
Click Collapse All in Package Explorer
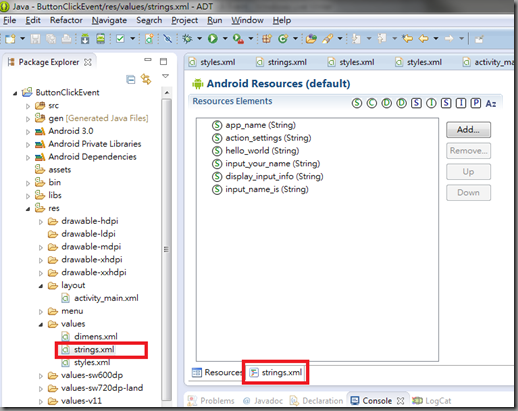[x=131, y=80]
